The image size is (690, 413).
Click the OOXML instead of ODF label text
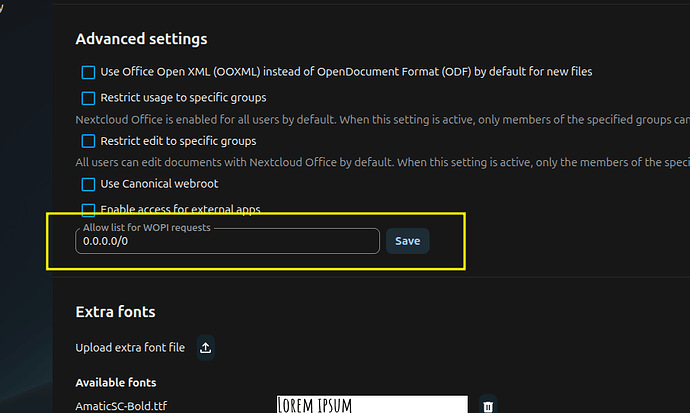(x=346, y=72)
